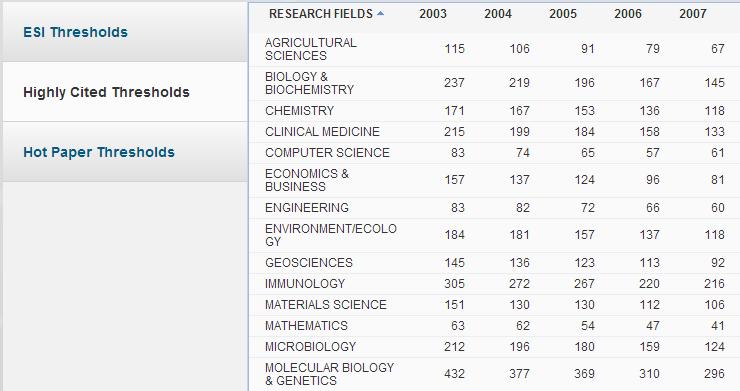The image size is (740, 391).
Task: Select the Highly Cited Thresholds tab
Action: (106, 92)
